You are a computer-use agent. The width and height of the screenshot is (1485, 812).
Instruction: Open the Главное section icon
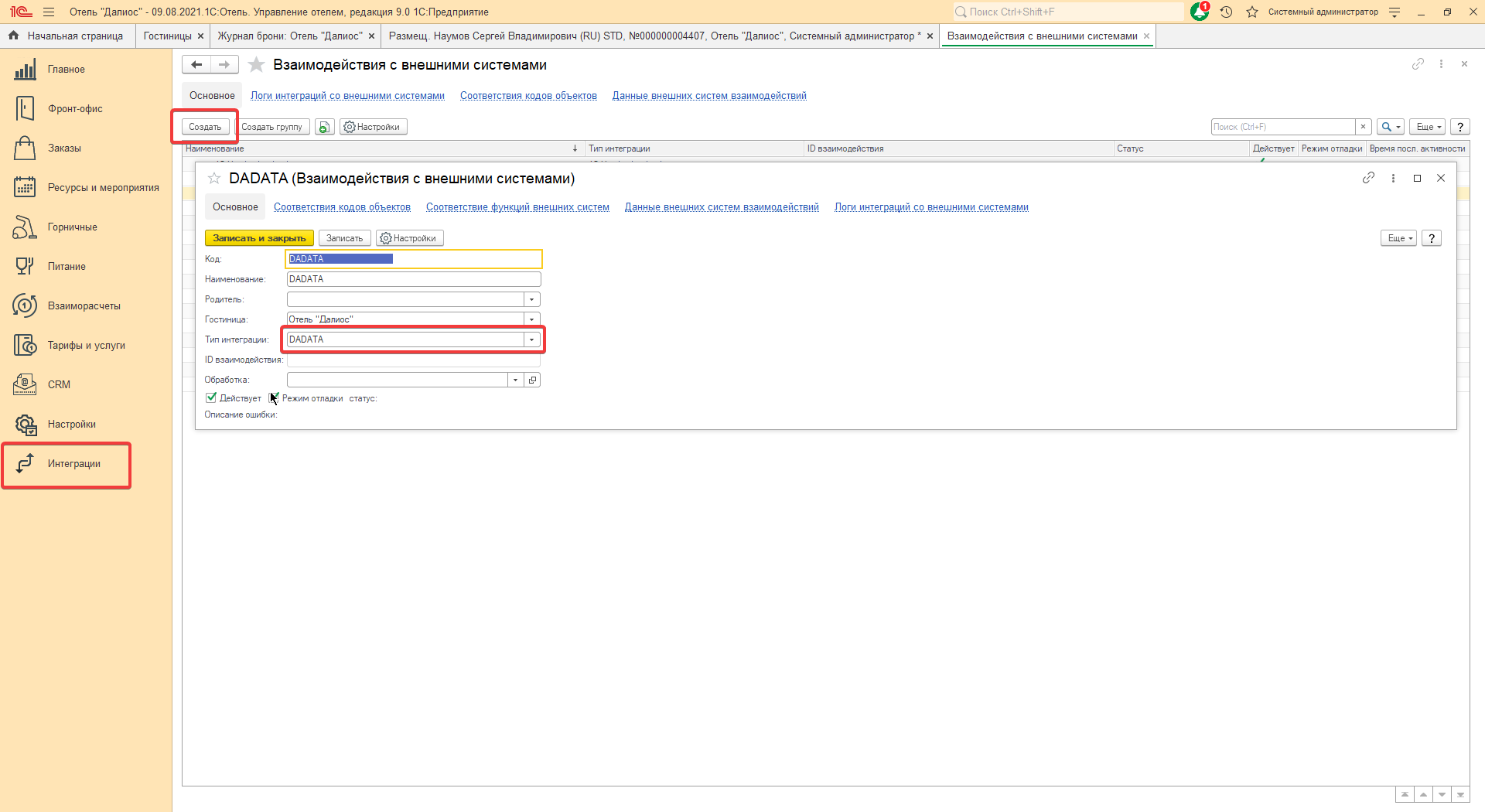click(x=25, y=70)
